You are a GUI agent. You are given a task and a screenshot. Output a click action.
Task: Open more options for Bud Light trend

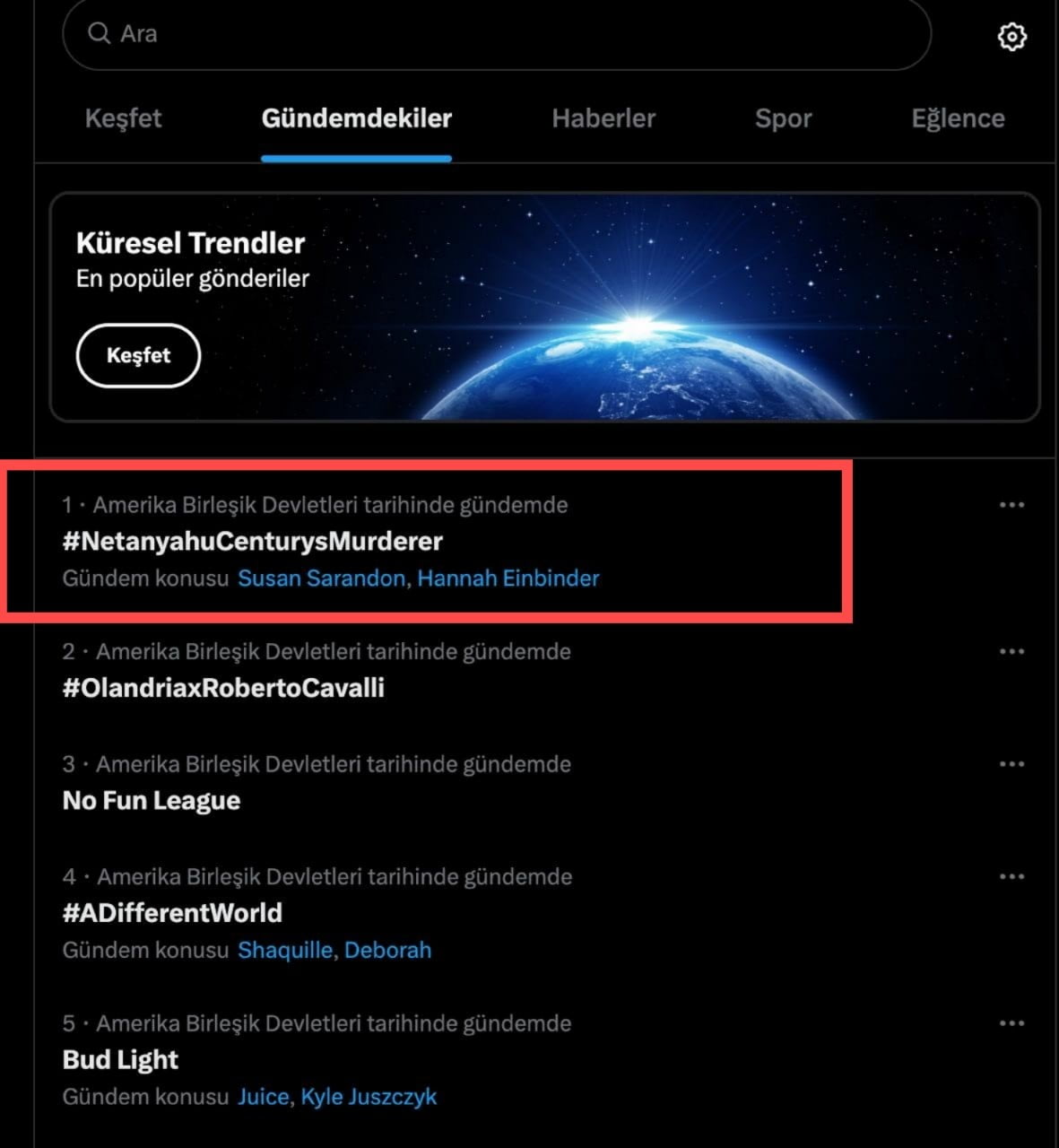click(1011, 1023)
